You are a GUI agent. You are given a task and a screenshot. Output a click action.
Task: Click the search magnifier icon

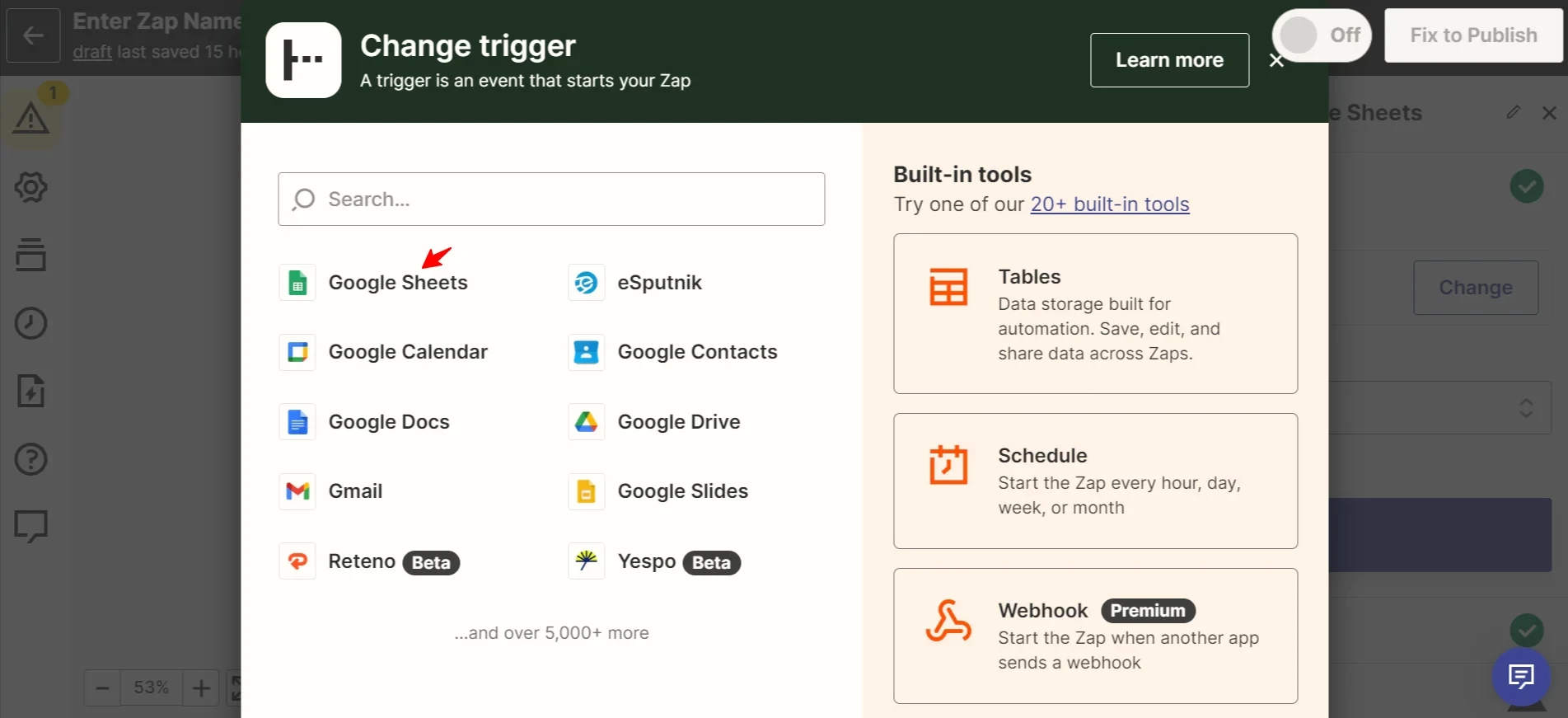pyautogui.click(x=303, y=199)
